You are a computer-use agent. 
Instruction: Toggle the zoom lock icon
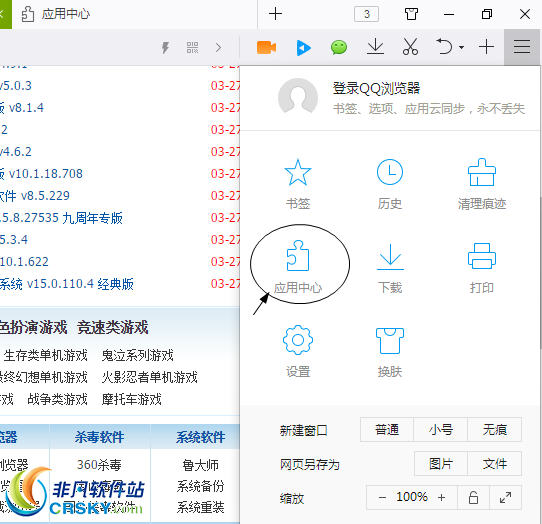473,497
